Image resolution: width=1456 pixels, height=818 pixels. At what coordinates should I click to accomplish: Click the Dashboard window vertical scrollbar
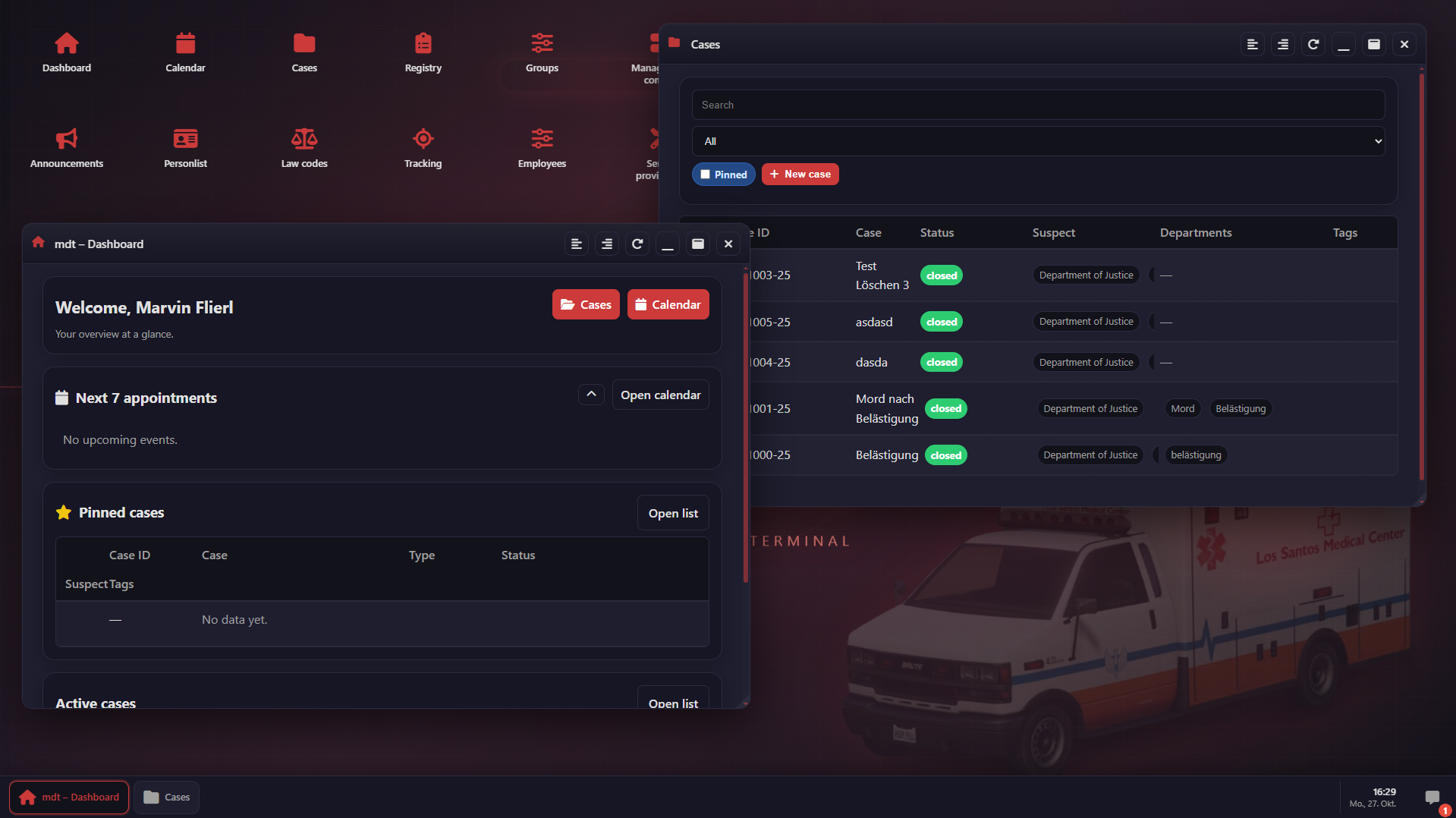coord(745,425)
